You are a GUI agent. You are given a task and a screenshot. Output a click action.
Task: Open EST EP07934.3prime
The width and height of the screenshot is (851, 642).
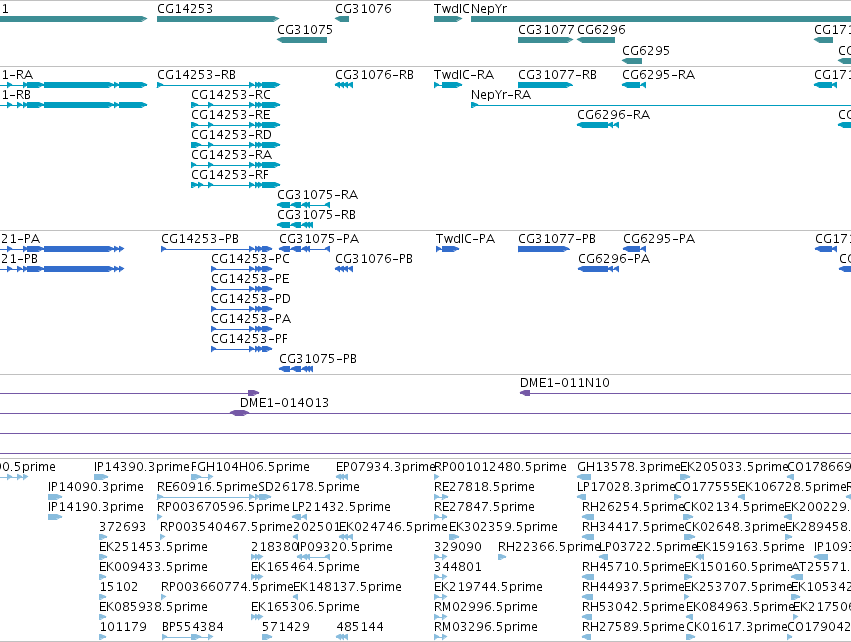coord(386,467)
